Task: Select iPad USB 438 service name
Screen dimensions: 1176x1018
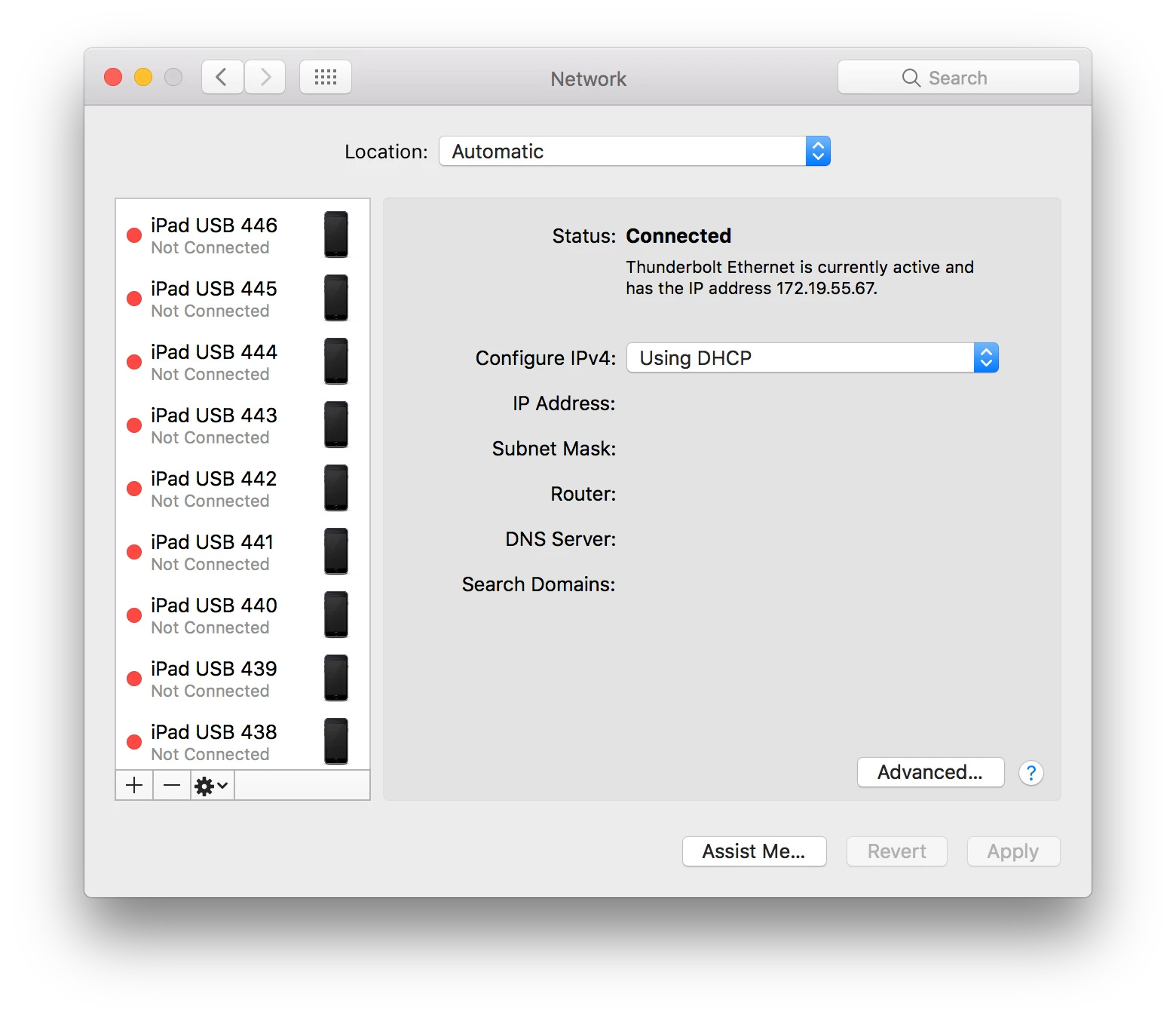Action: (x=214, y=732)
